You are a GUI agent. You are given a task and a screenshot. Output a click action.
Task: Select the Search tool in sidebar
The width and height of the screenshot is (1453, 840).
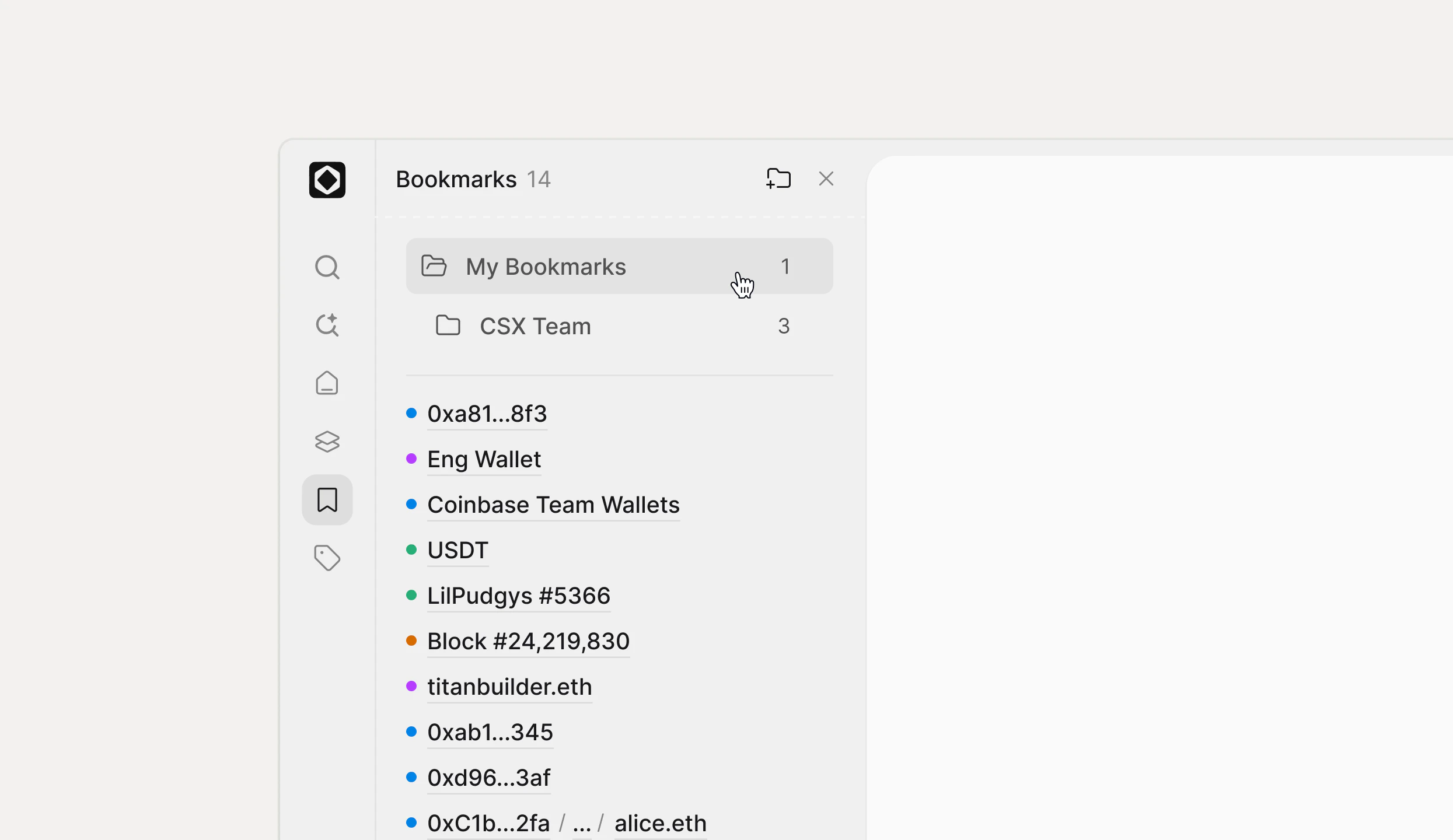(327, 267)
